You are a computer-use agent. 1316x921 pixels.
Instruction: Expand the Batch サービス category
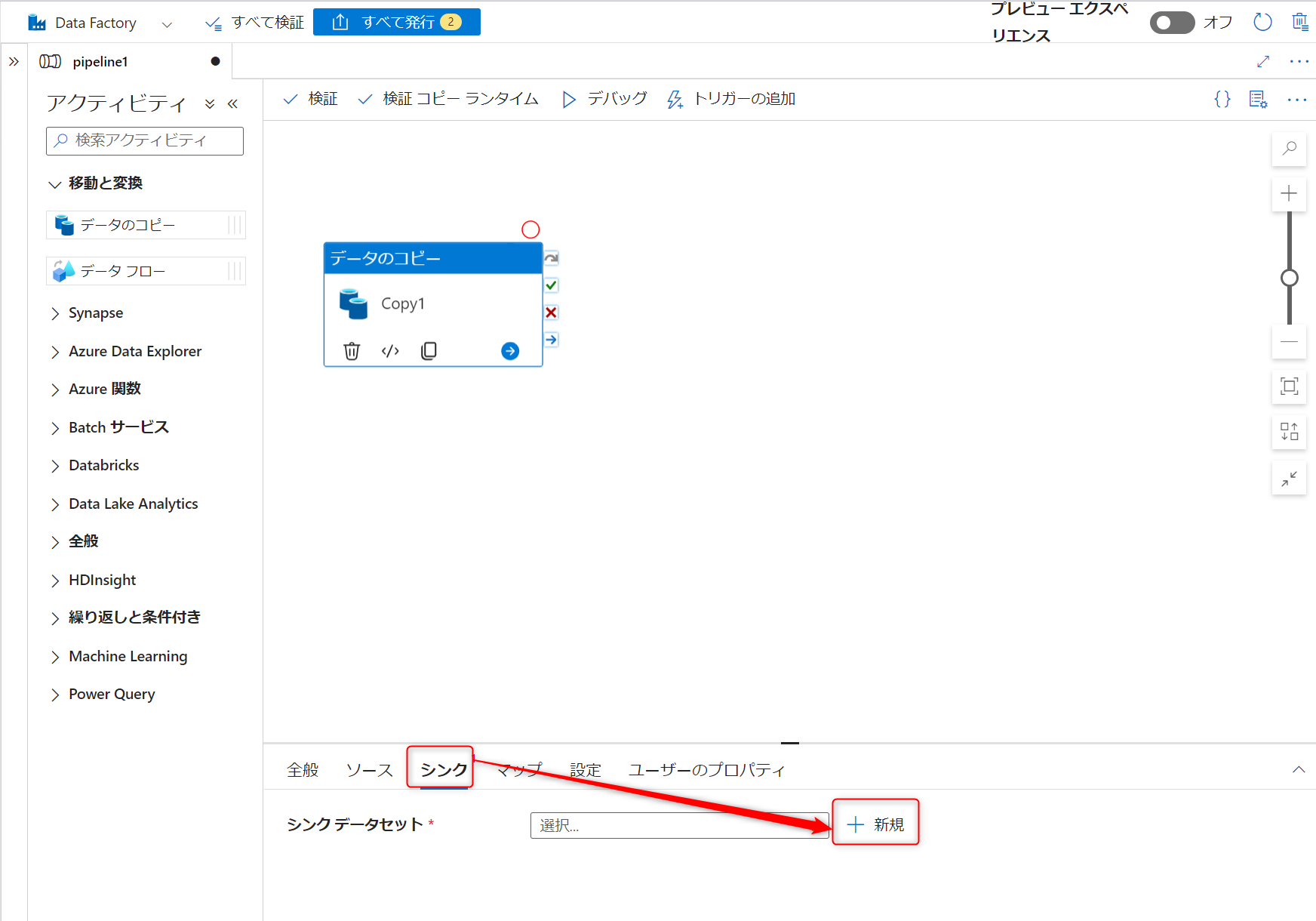pyautogui.click(x=118, y=428)
